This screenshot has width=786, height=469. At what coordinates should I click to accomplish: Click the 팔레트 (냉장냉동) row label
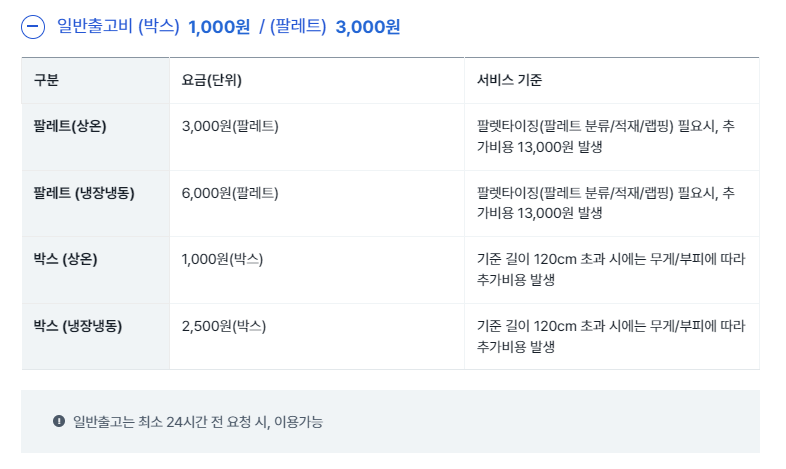(84, 193)
